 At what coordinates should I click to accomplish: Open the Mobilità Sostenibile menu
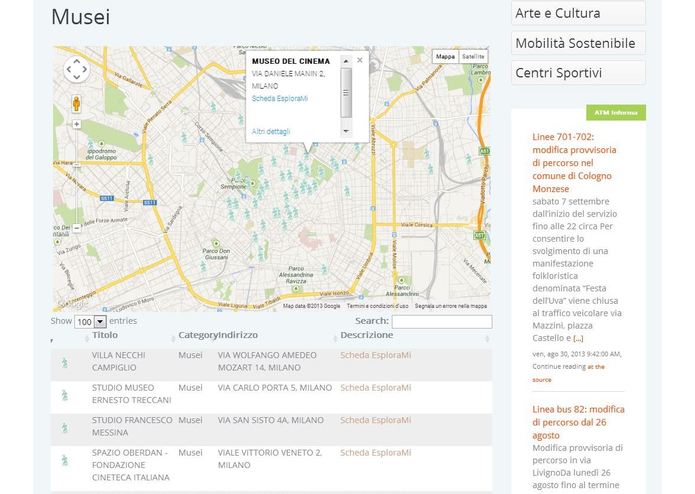[x=578, y=43]
